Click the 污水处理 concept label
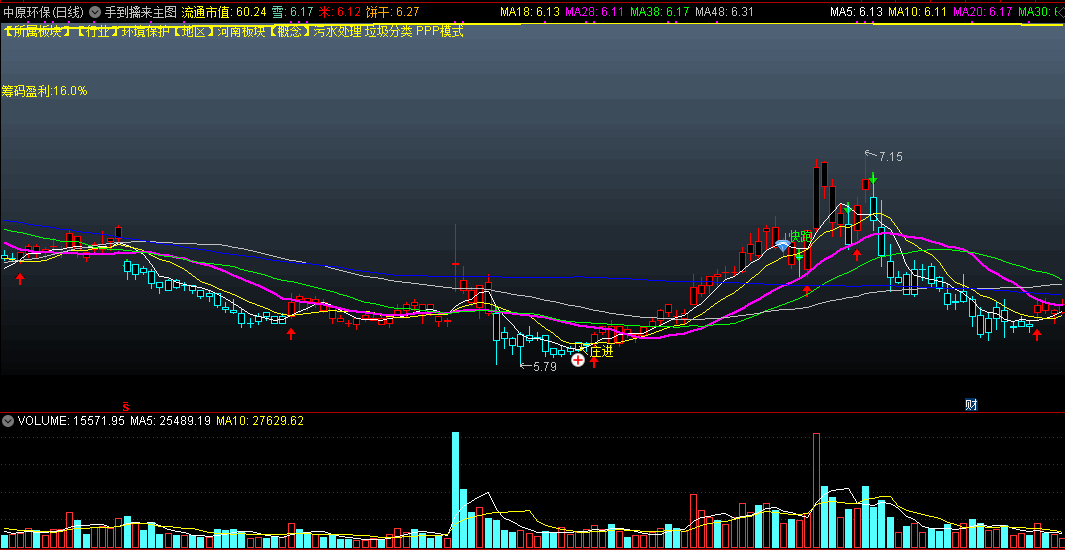The width and height of the screenshot is (1065, 550). pyautogui.click(x=337, y=31)
